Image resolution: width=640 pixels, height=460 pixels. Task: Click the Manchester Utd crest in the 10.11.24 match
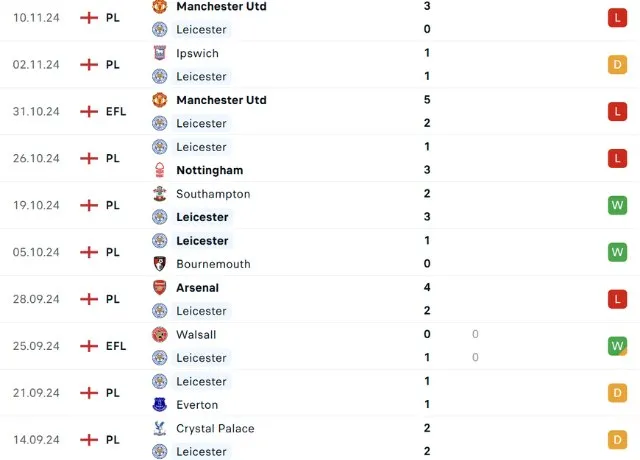coord(159,6)
